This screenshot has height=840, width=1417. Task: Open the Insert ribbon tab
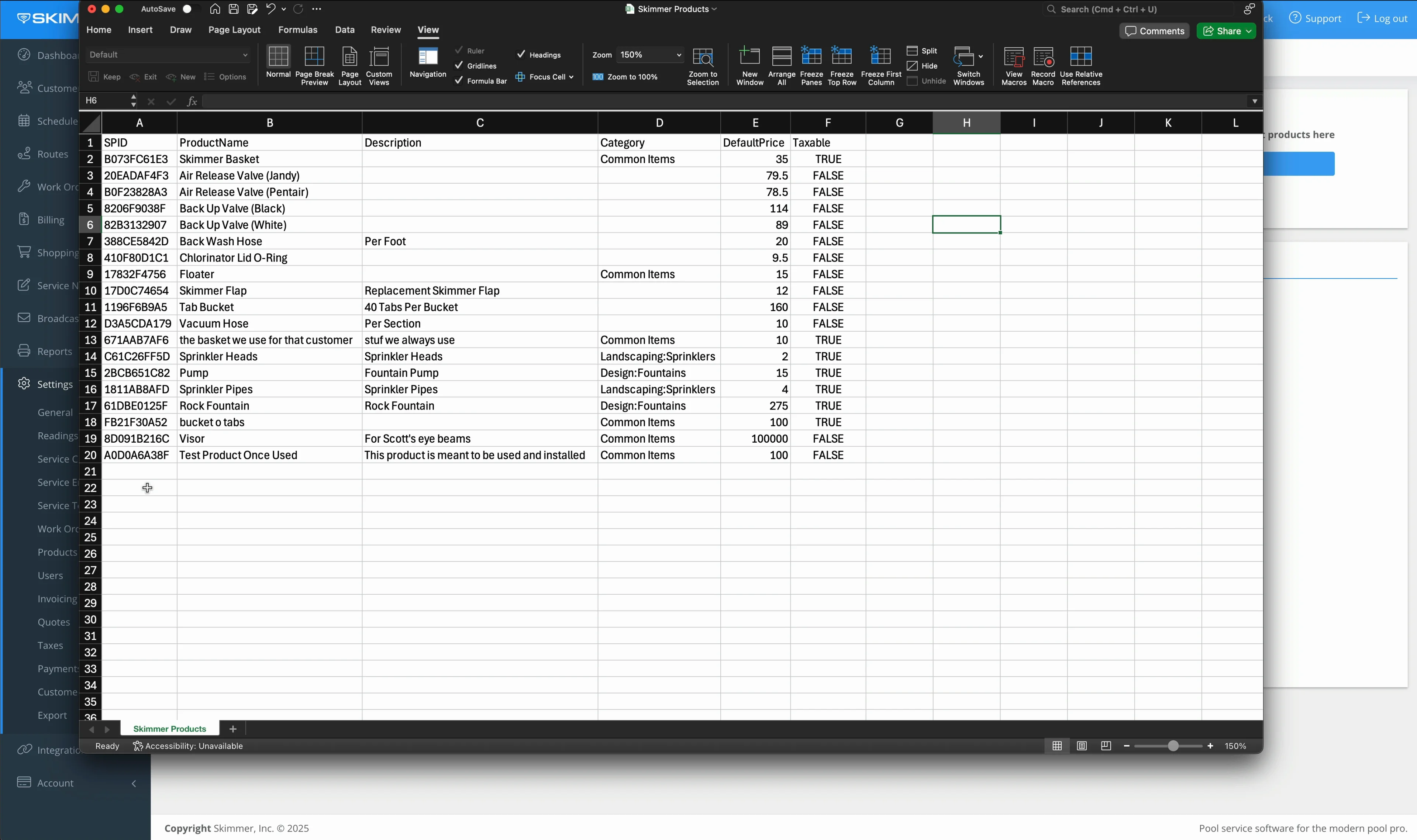(140, 30)
